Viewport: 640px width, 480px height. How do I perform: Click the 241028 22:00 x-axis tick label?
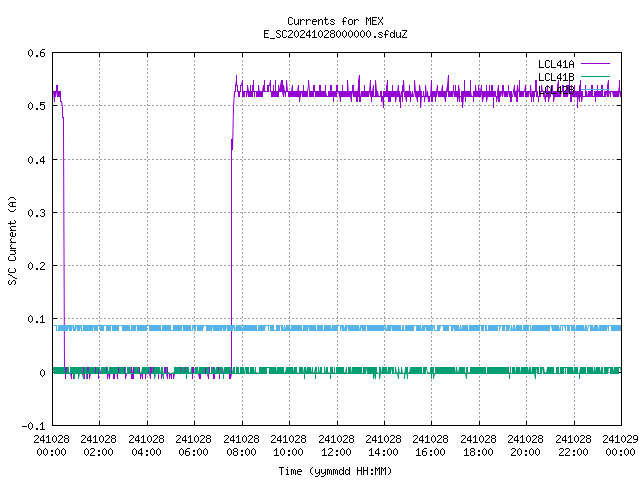pos(573,445)
